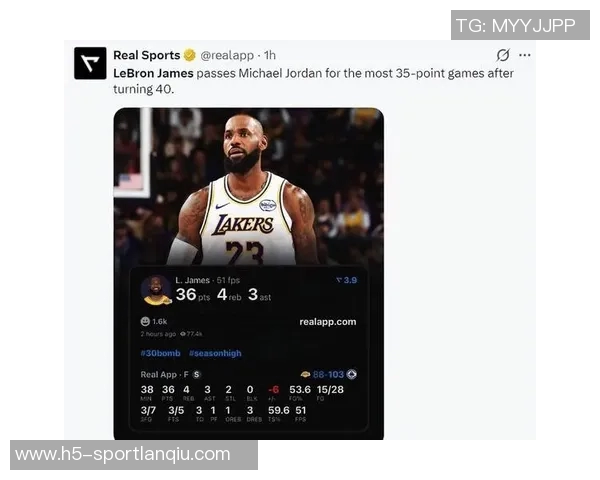
Task: Open the #seasonhigh hashtag
Action: click(x=215, y=353)
